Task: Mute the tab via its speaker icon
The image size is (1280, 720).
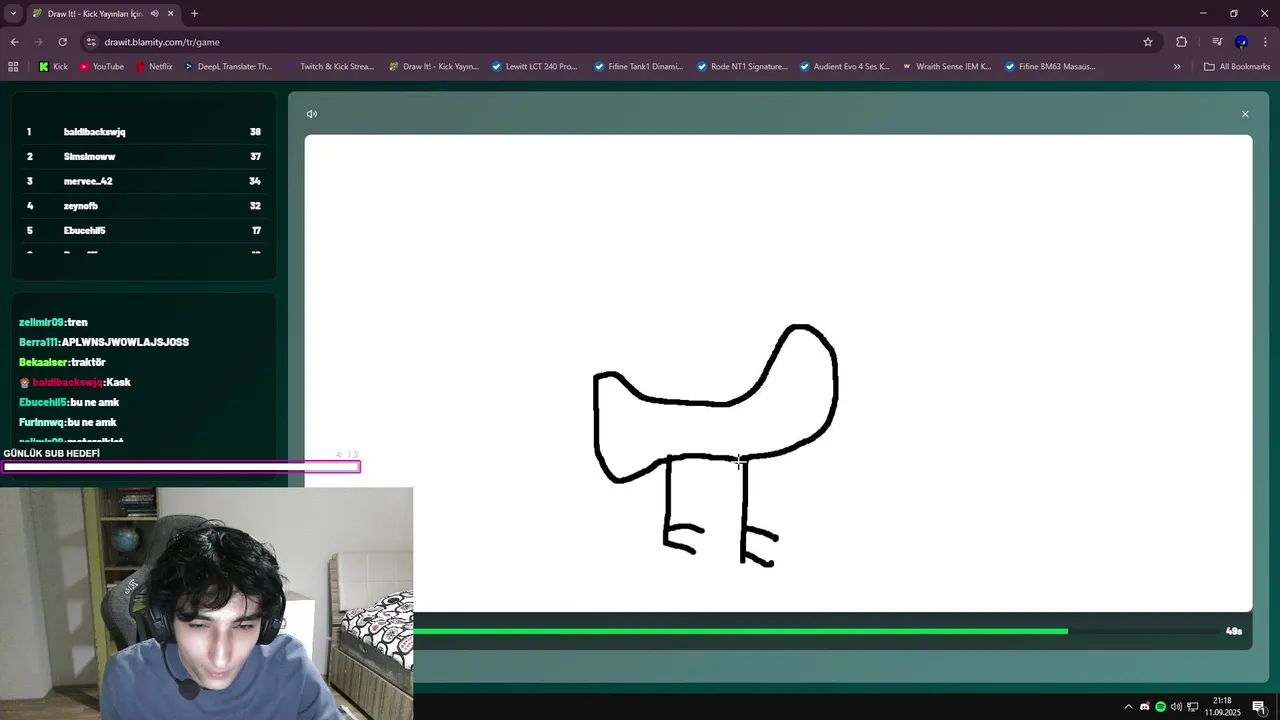Action: click(x=154, y=14)
